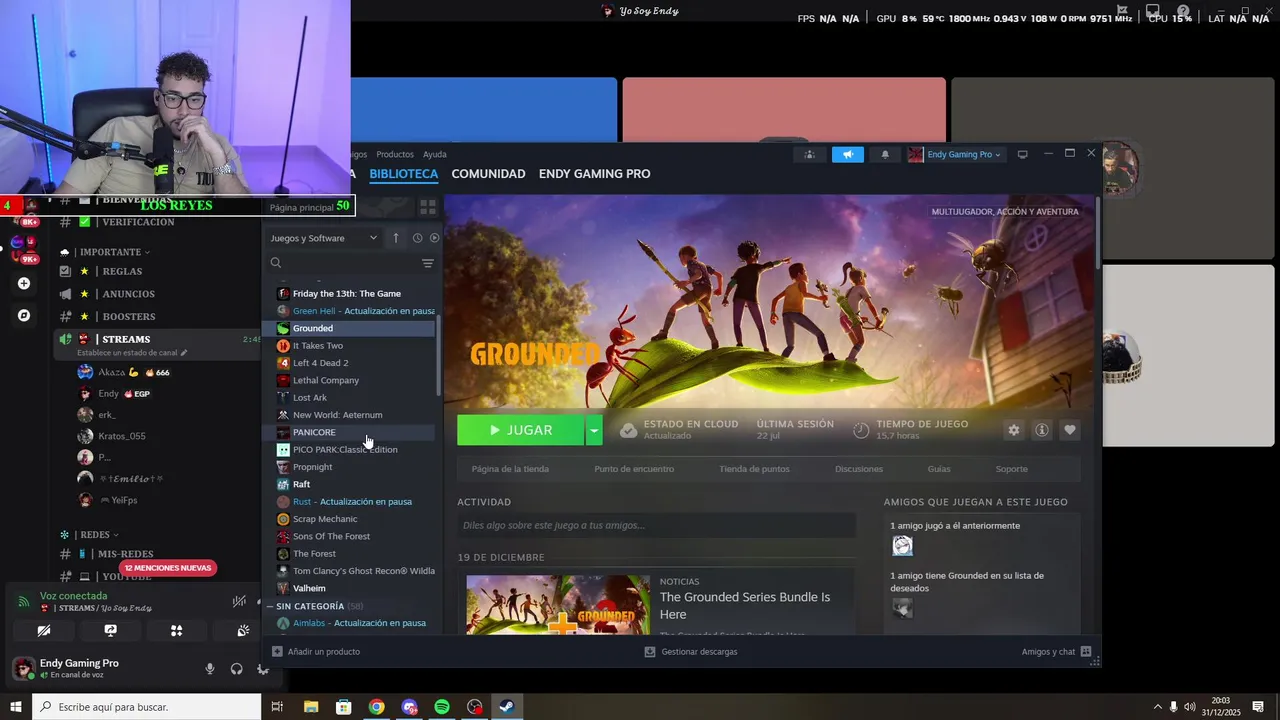Open Soporte for Grounded
The width and height of the screenshot is (1280, 720).
(1011, 469)
